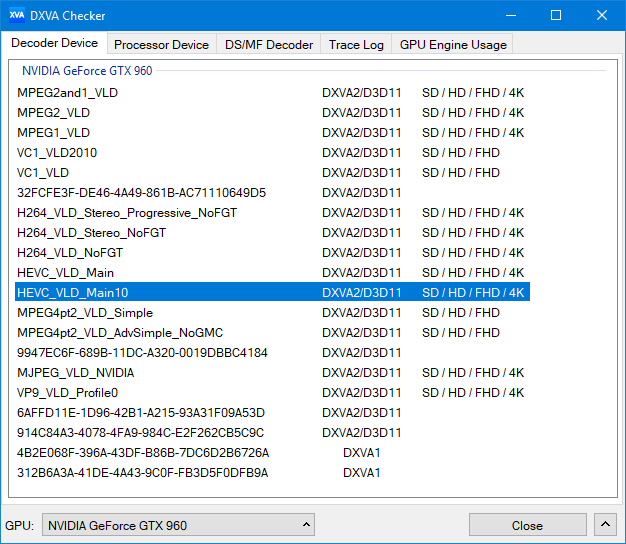
Task: Select the MPEG4pt2_VLD_Simple entry
Action: pyautogui.click(x=85, y=312)
